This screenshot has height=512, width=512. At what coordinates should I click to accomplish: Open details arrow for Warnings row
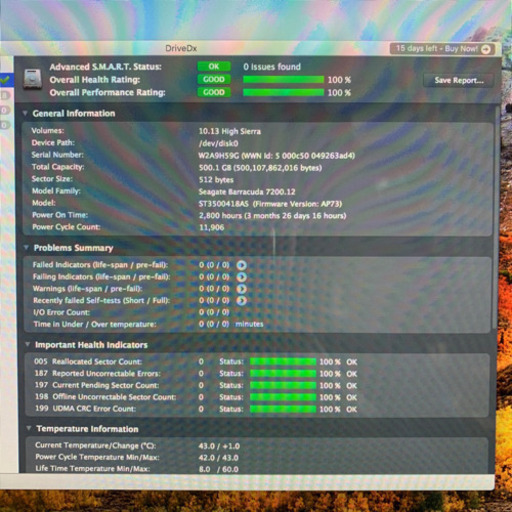(242, 289)
